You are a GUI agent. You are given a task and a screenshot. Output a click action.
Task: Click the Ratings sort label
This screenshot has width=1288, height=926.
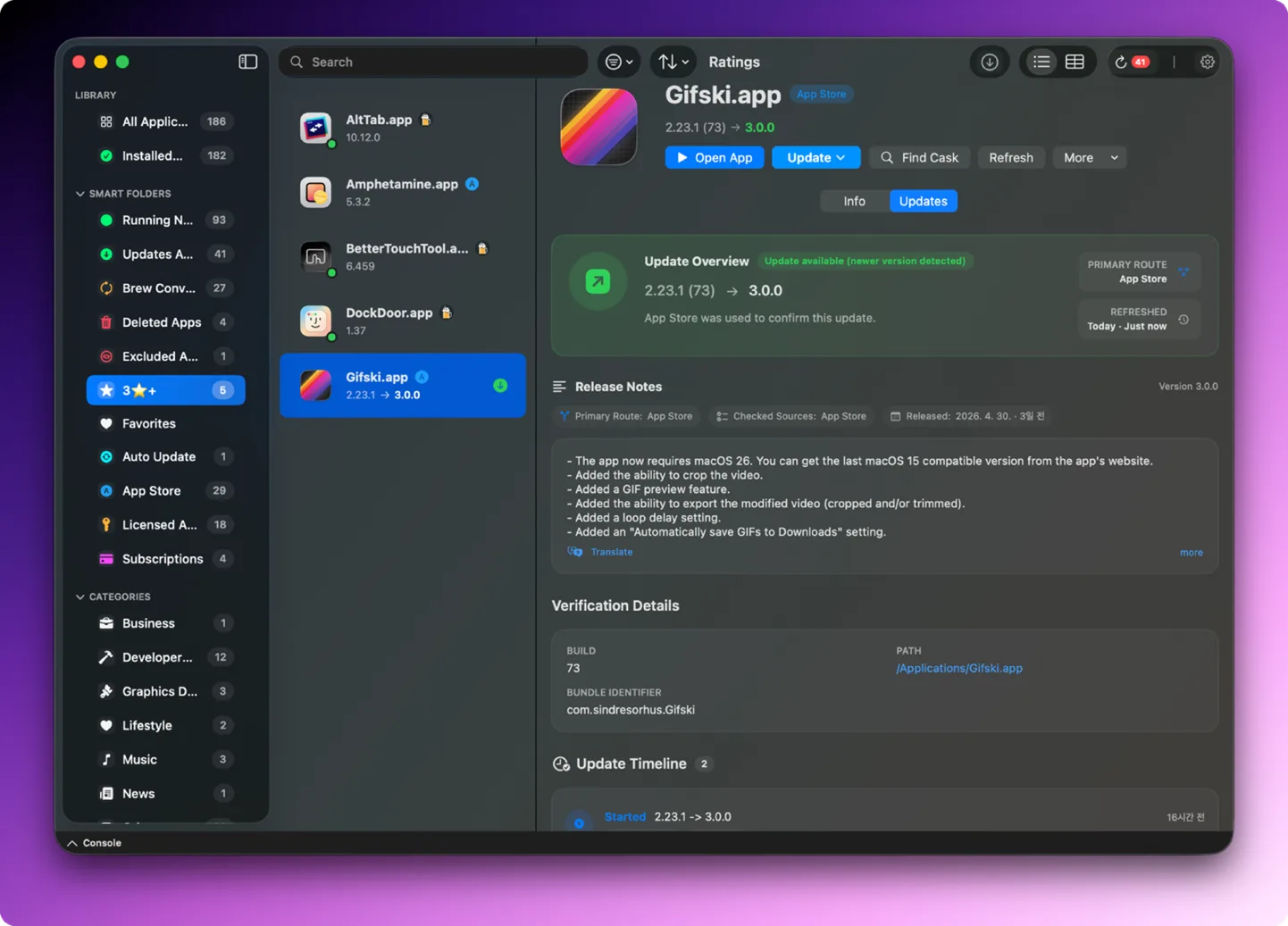734,62
